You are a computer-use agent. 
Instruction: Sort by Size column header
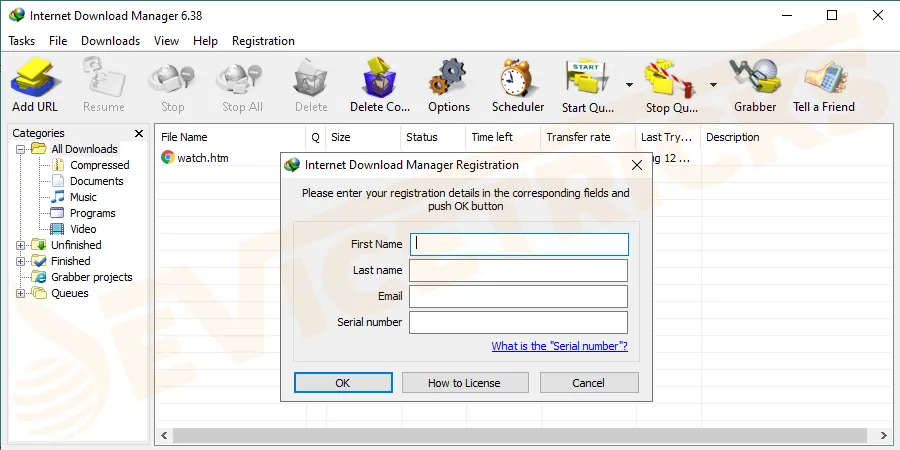pos(363,137)
